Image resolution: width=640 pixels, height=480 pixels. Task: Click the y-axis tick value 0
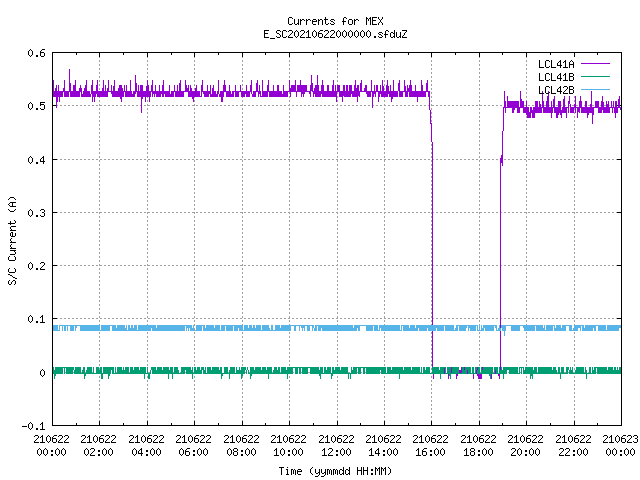pyautogui.click(x=42, y=373)
